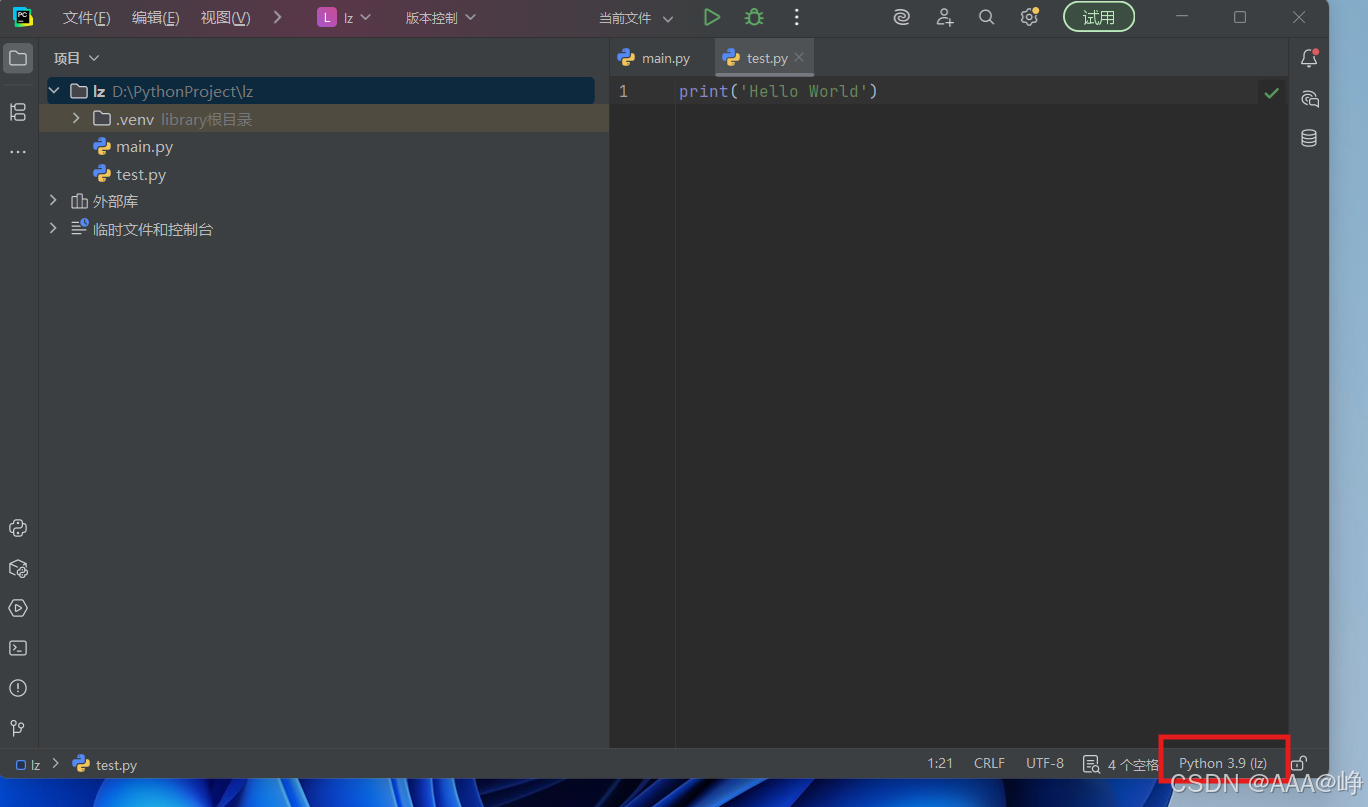Click the library根目录 label
1368x807 pixels.
[x=207, y=120]
